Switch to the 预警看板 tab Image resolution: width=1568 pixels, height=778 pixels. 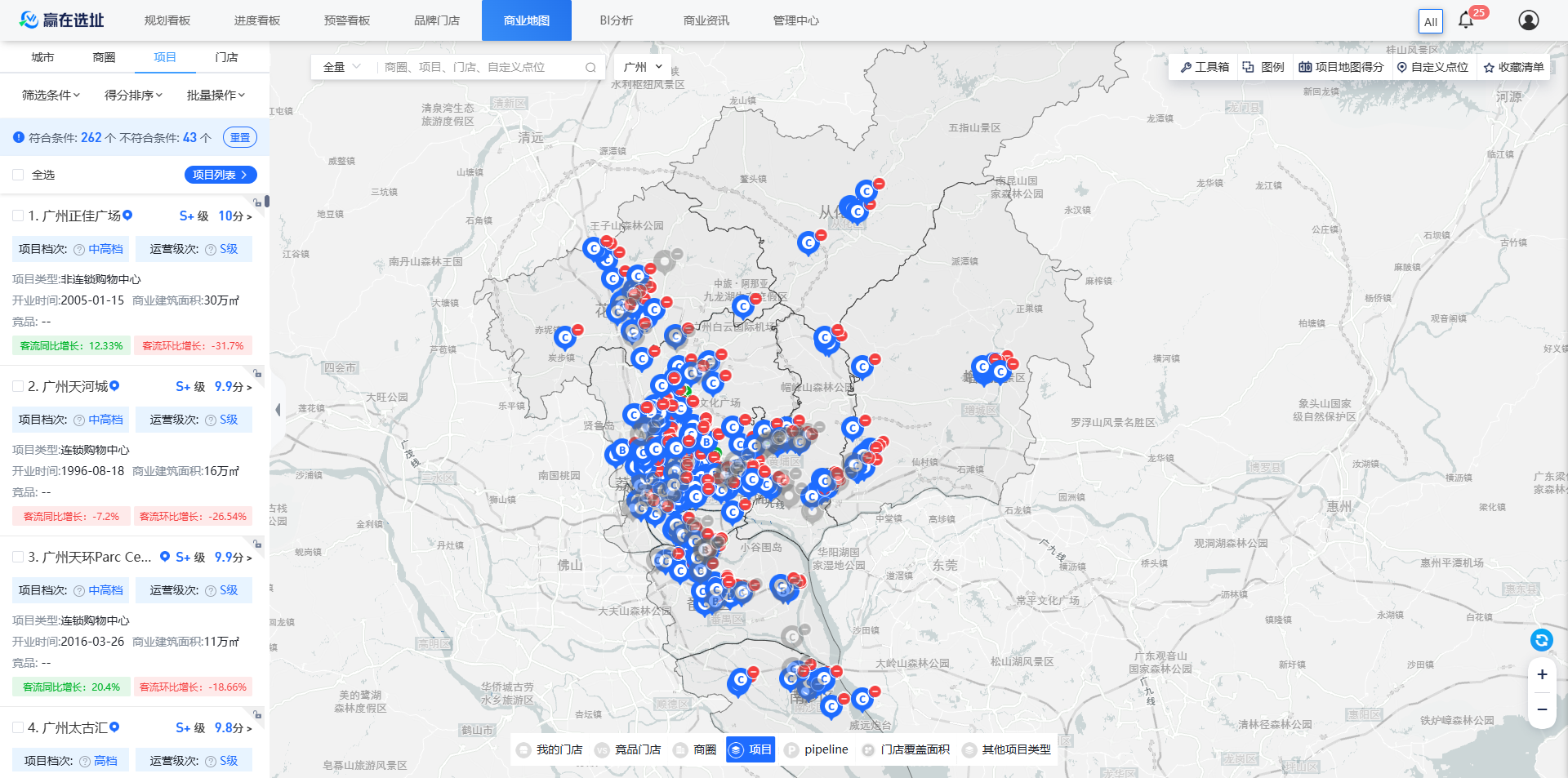(347, 20)
